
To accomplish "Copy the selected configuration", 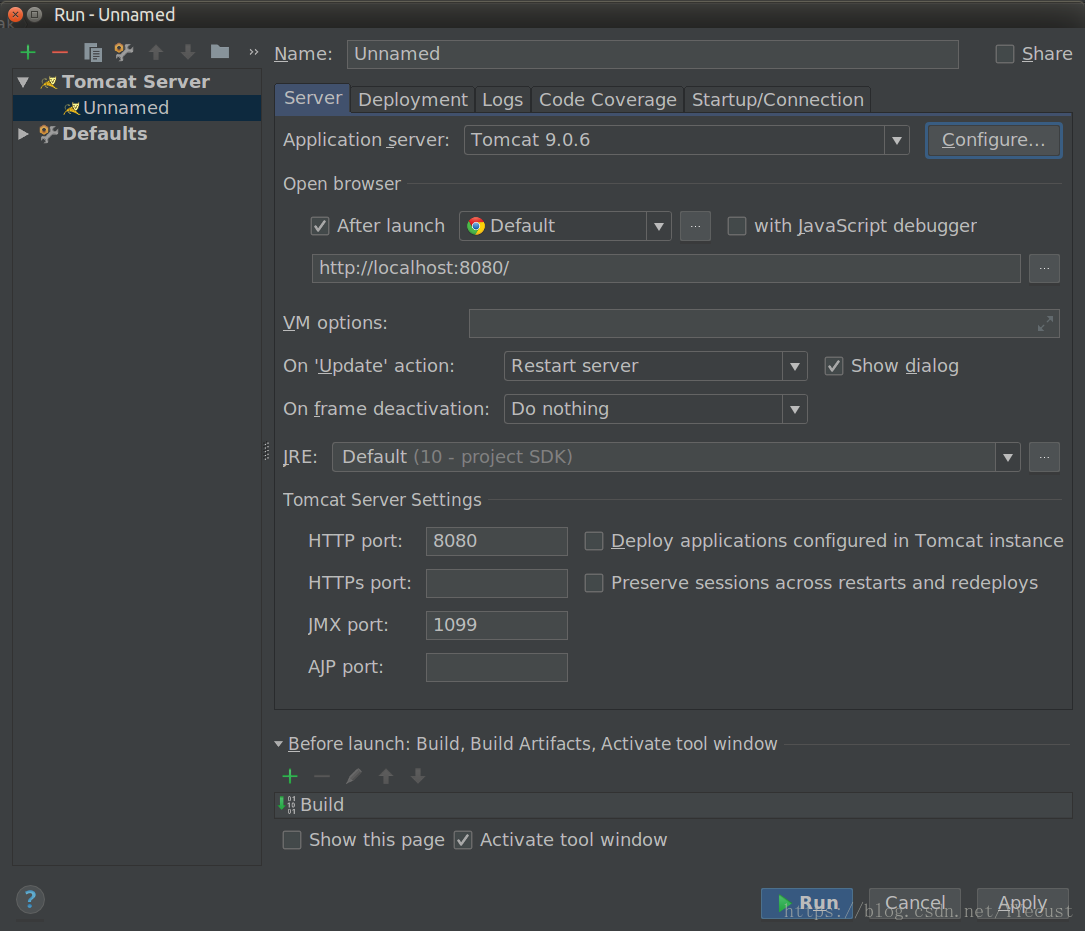I will click(92, 52).
